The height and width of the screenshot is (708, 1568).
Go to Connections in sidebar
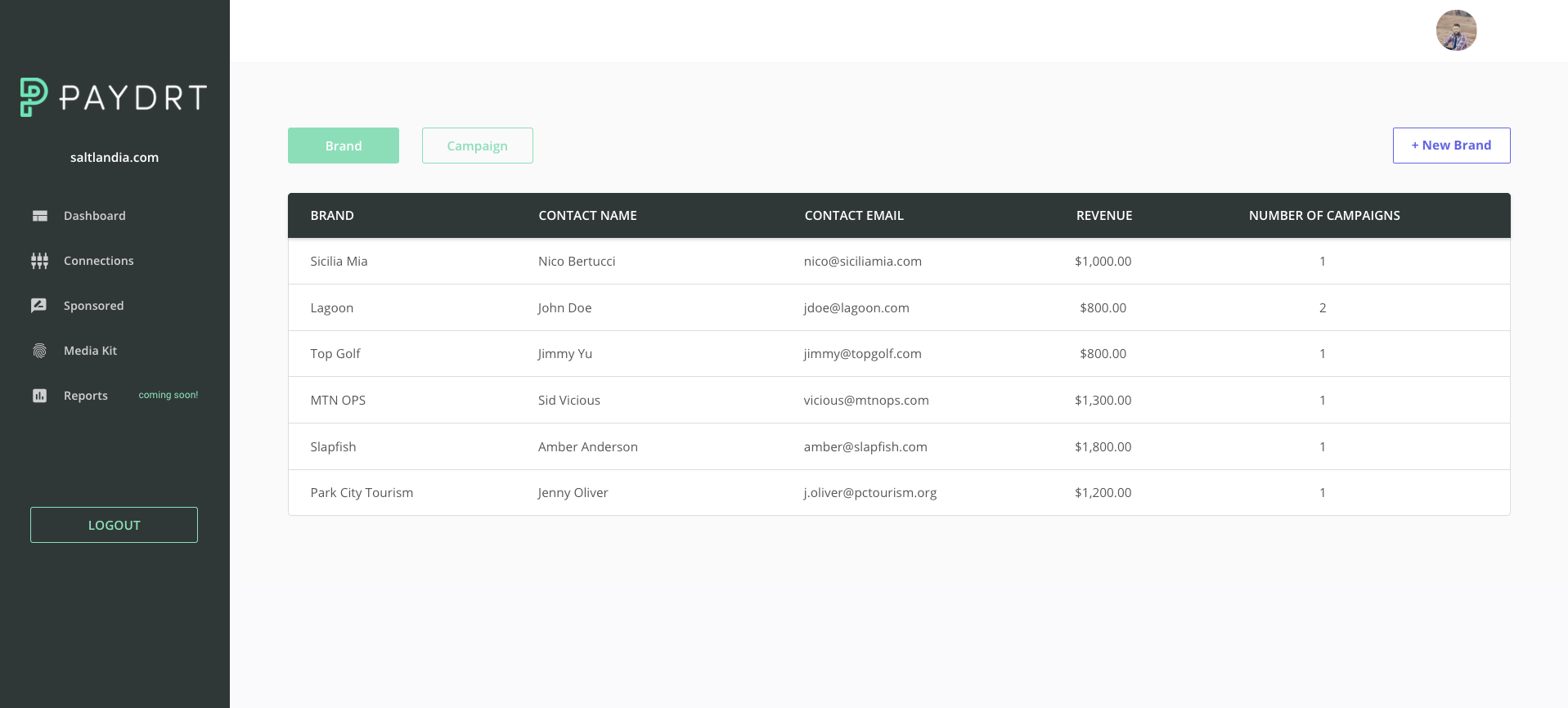coord(99,261)
